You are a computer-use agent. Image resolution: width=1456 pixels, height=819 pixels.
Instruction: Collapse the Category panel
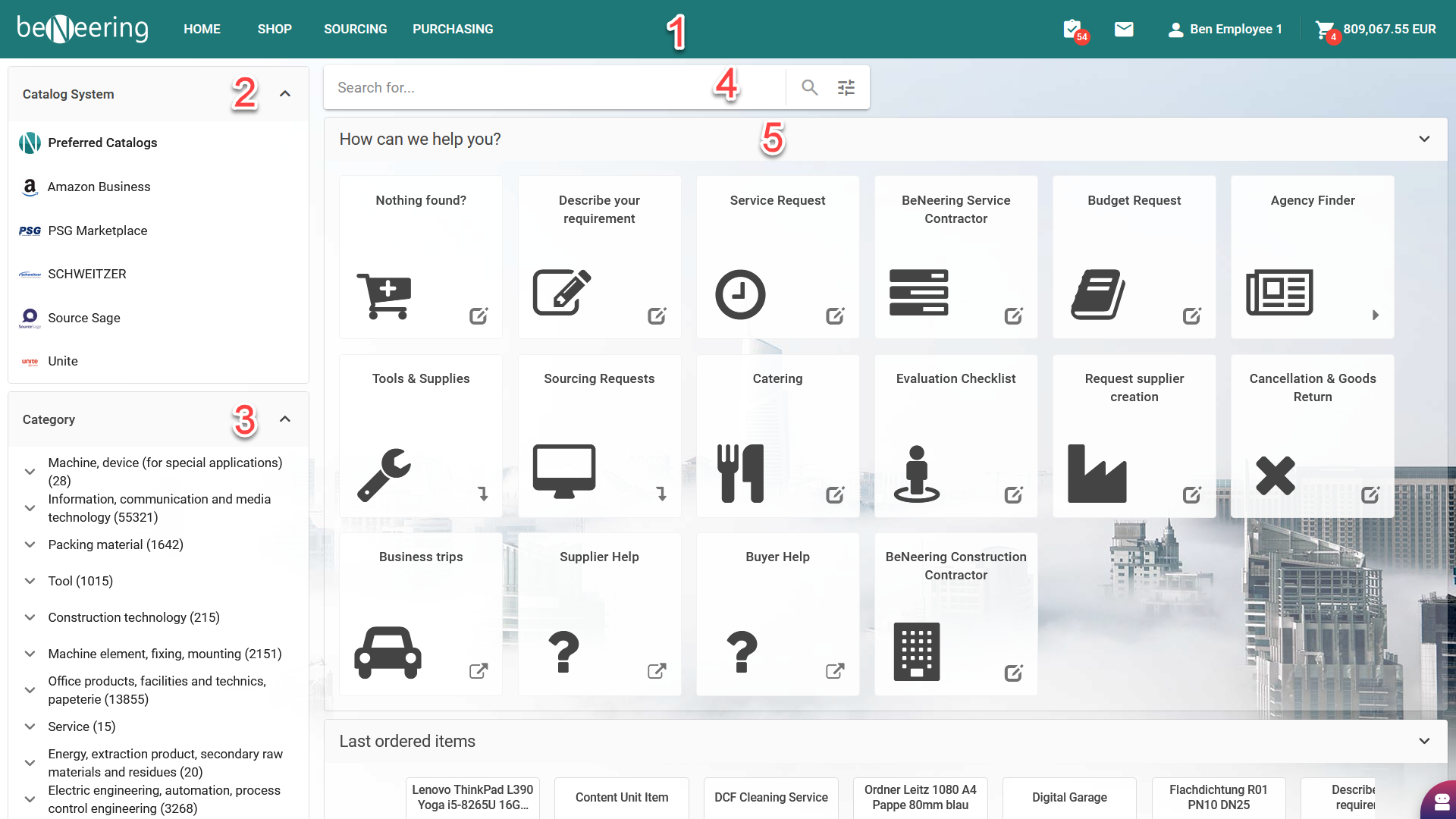(x=285, y=419)
